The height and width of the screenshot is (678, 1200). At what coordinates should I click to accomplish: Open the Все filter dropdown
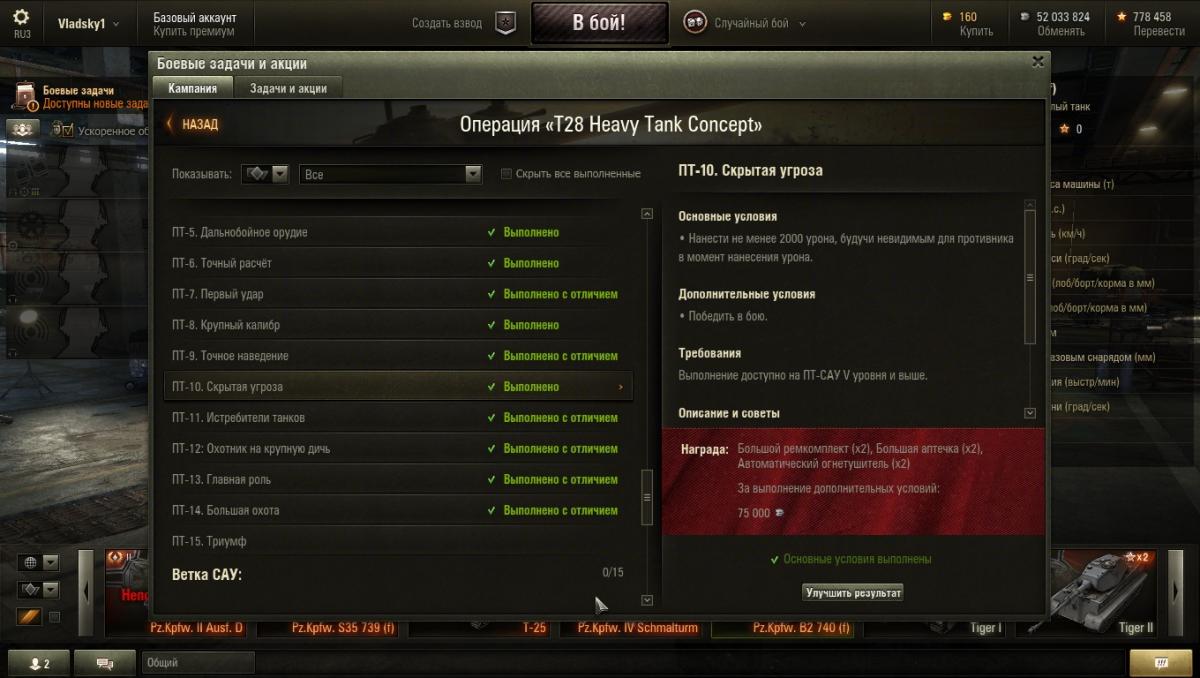tap(392, 174)
